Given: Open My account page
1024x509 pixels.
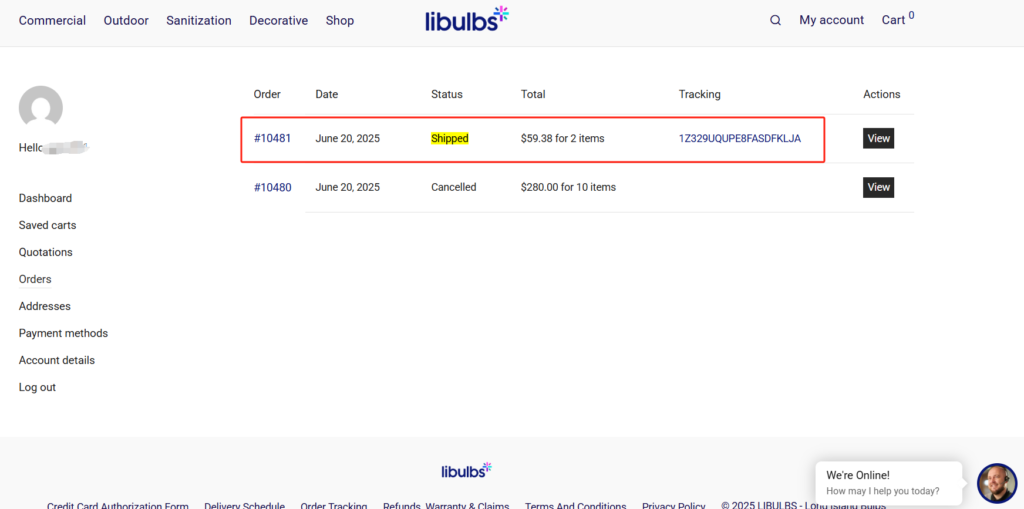Looking at the screenshot, I should pyautogui.click(x=831, y=20).
